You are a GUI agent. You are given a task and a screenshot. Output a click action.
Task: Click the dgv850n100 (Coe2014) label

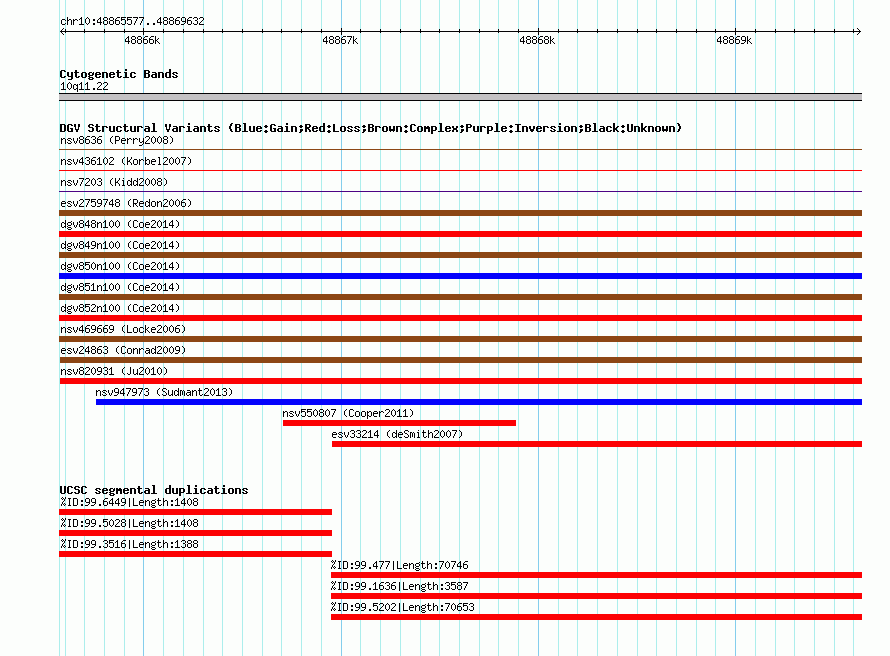pyautogui.click(x=120, y=266)
